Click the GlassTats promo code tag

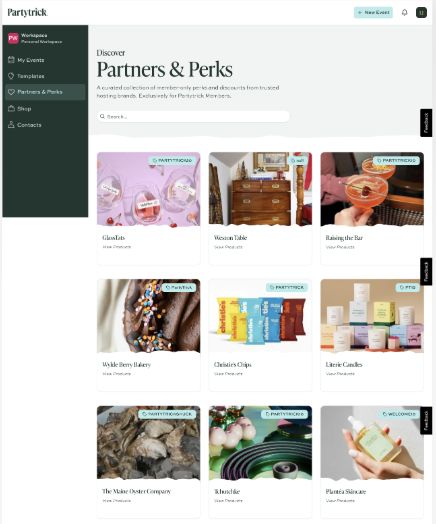[x=172, y=160]
